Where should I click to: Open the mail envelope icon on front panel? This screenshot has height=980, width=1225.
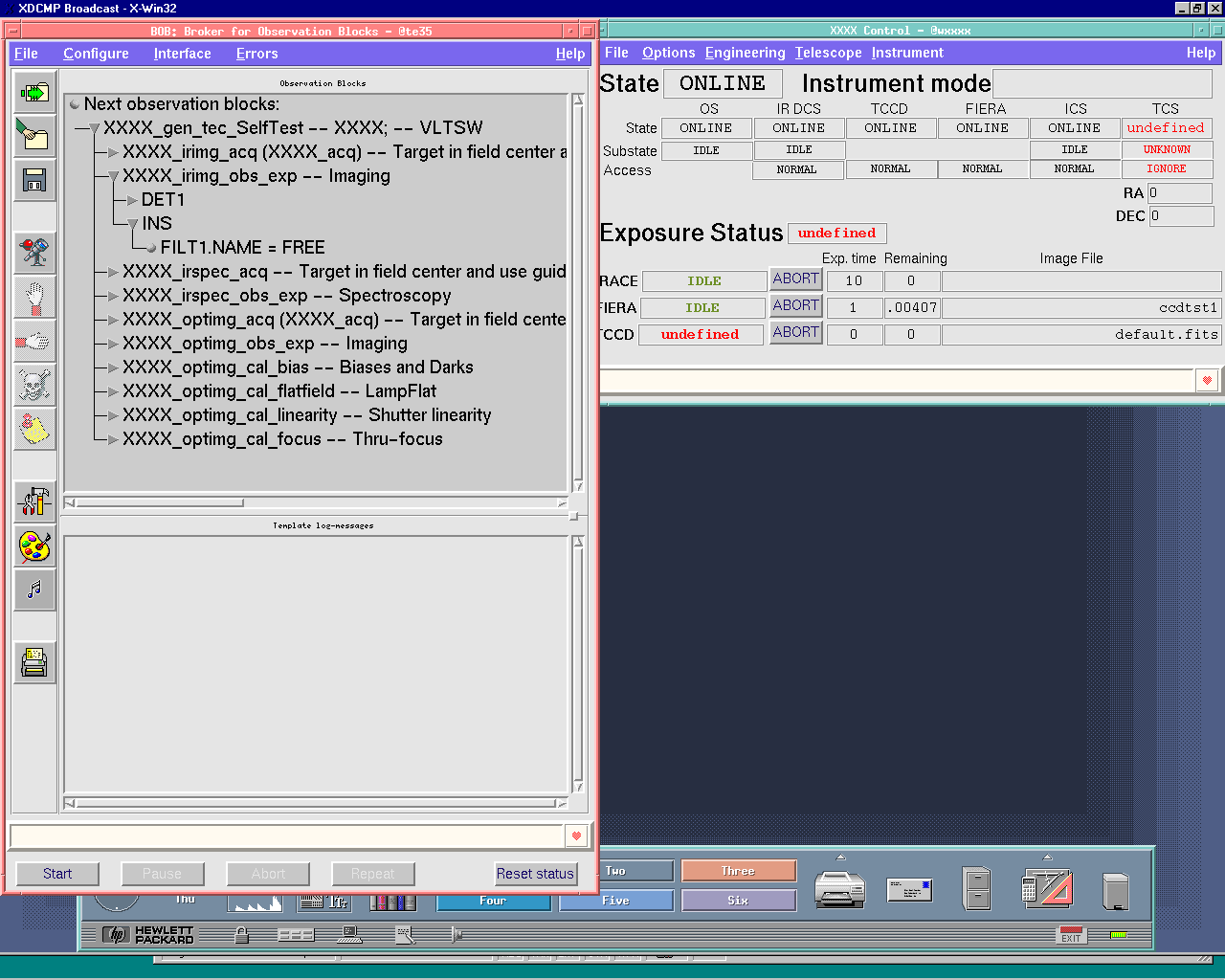(x=909, y=889)
